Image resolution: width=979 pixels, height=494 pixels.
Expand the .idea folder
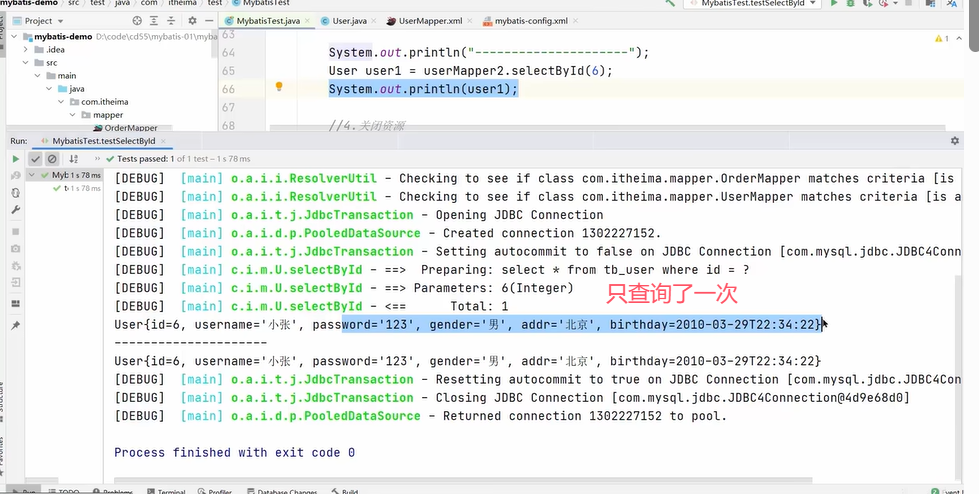pyautogui.click(x=26, y=49)
